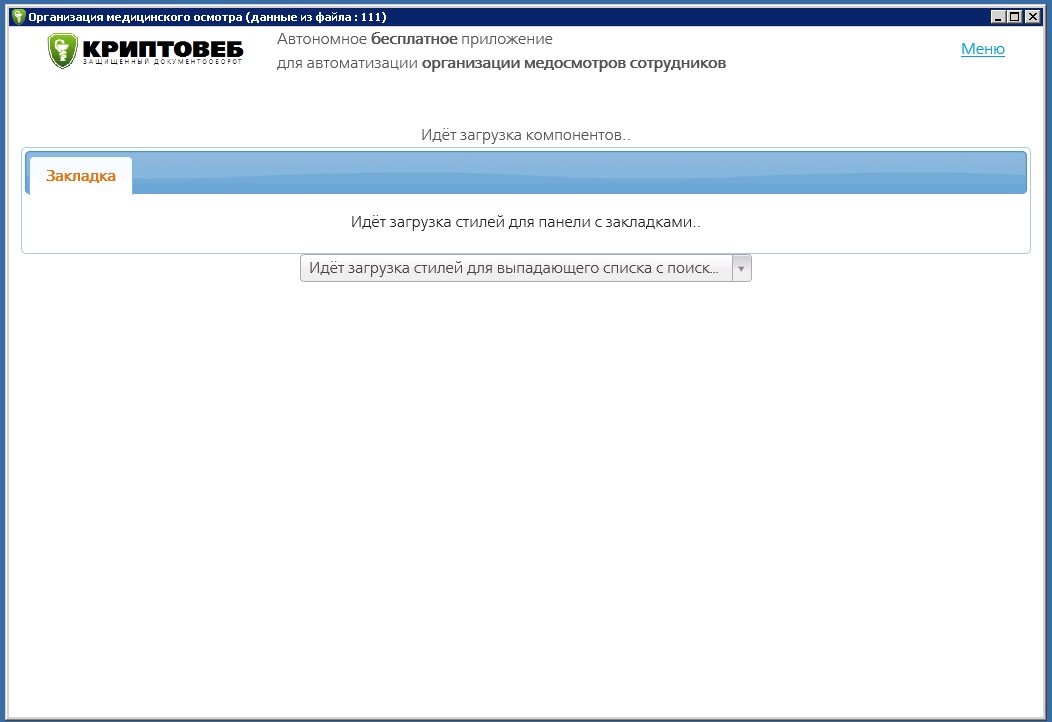Close the Организация медицинского осмотра window
This screenshot has width=1052, height=722.
pyautogui.click(x=1033, y=17)
